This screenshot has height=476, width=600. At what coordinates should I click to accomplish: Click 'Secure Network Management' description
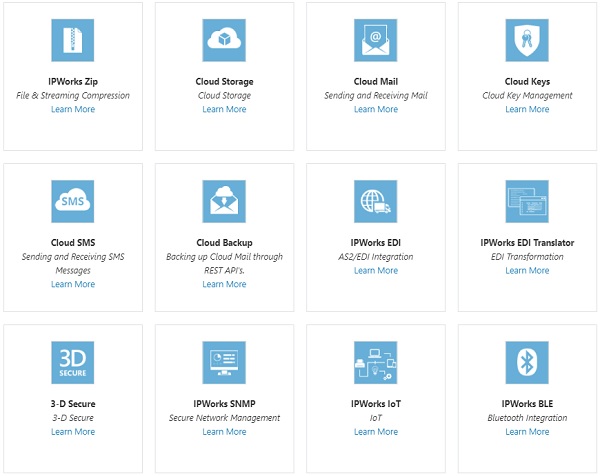(x=224, y=417)
